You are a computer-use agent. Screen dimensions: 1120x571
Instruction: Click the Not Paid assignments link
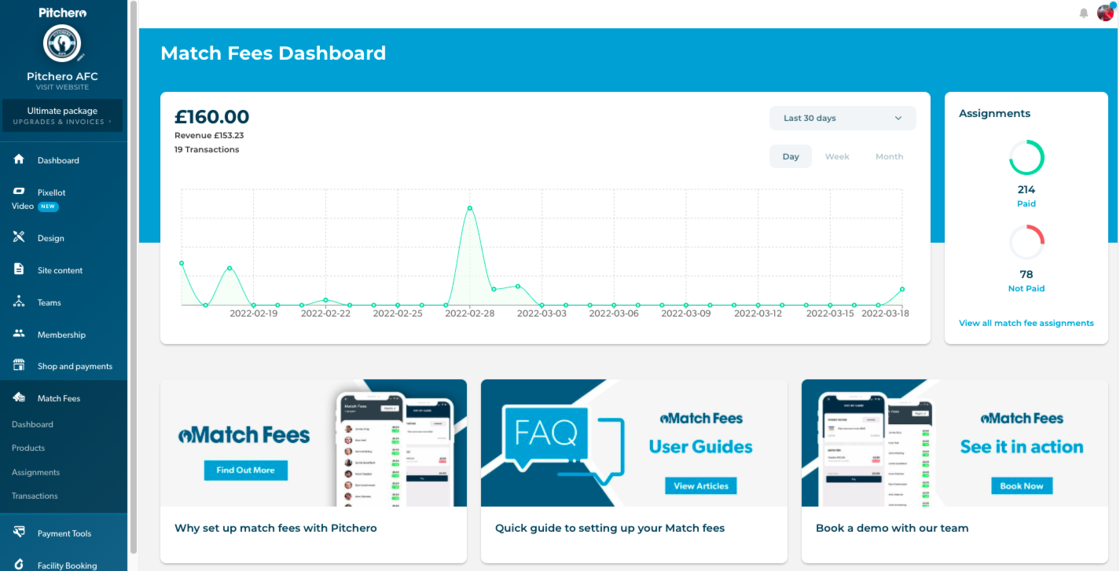tap(1026, 289)
